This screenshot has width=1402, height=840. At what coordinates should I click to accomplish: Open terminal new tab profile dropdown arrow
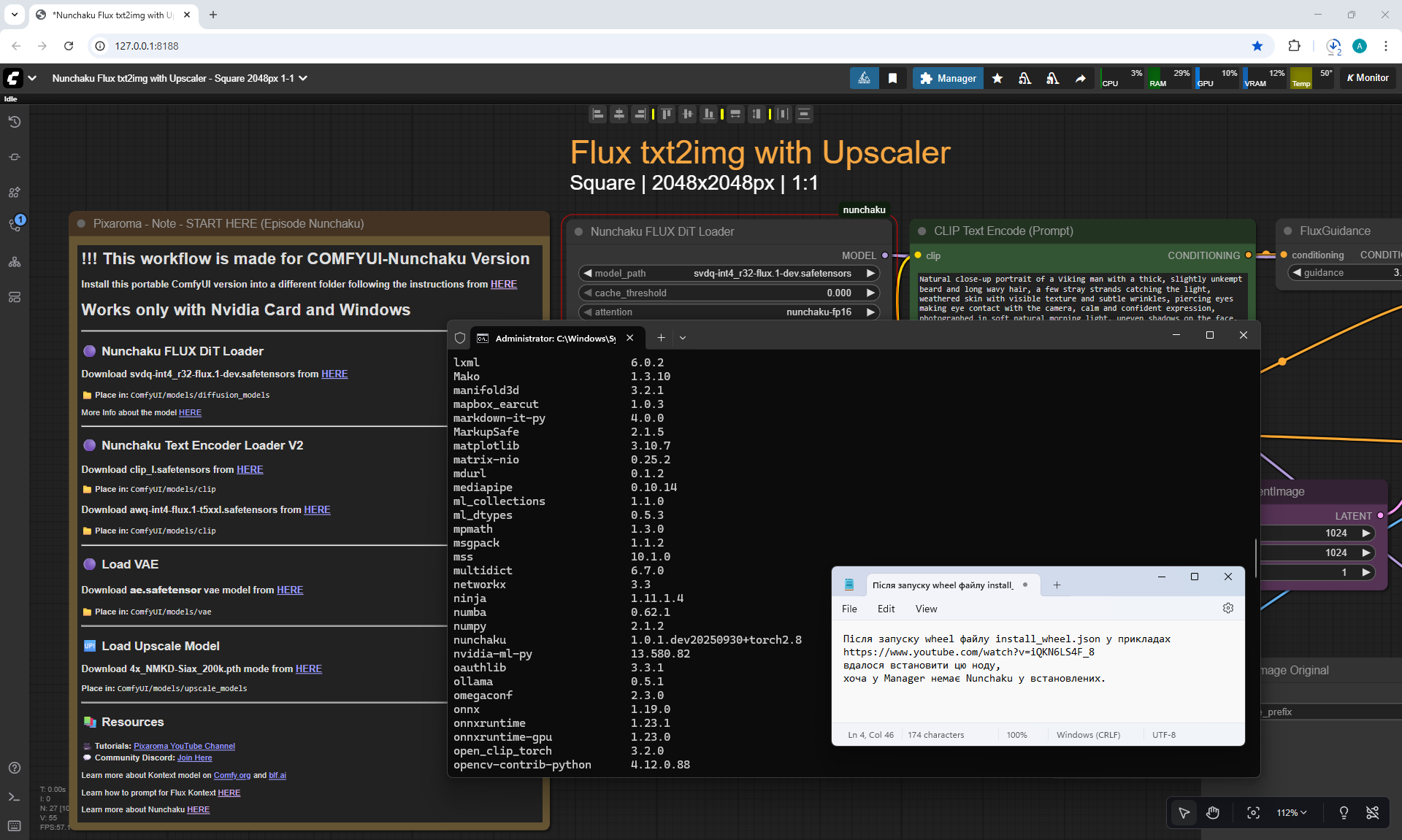683,338
